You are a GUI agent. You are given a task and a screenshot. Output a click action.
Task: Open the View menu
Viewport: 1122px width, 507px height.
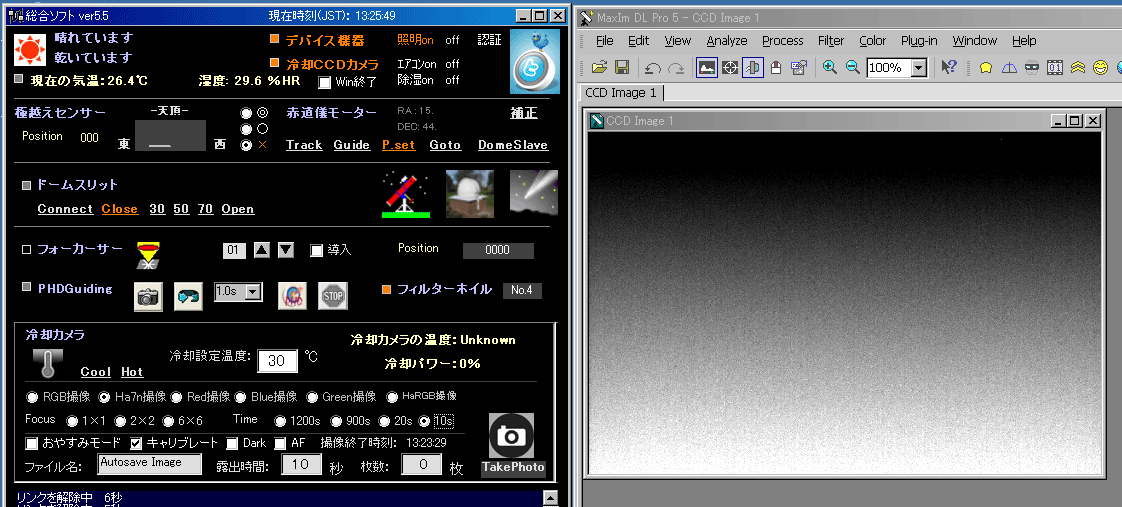coord(678,41)
